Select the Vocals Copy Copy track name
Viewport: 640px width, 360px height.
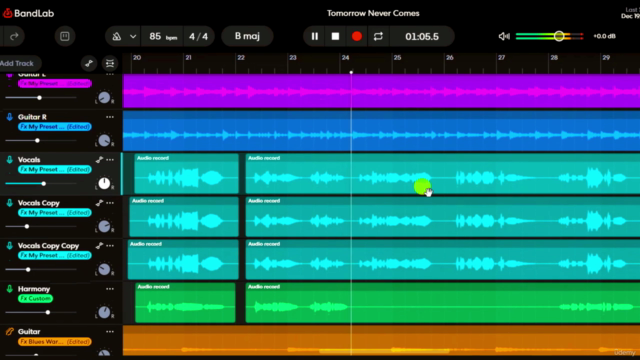click(x=48, y=246)
